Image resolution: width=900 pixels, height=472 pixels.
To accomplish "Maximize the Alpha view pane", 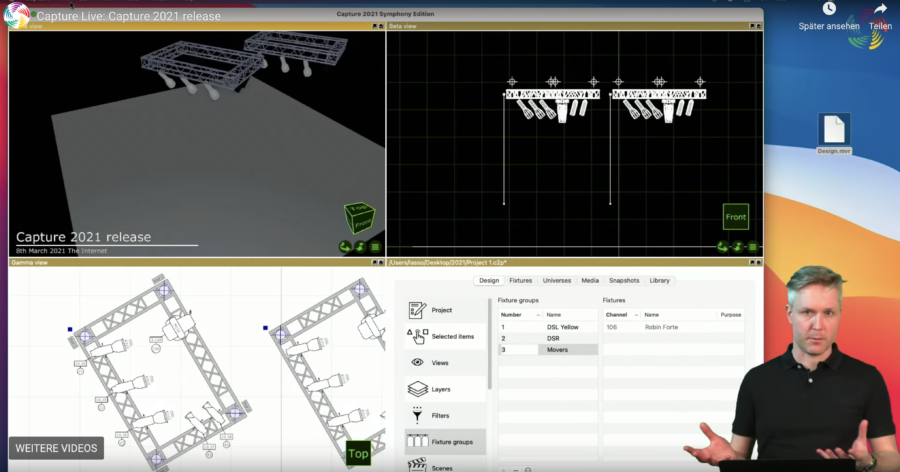I will coord(381,26).
